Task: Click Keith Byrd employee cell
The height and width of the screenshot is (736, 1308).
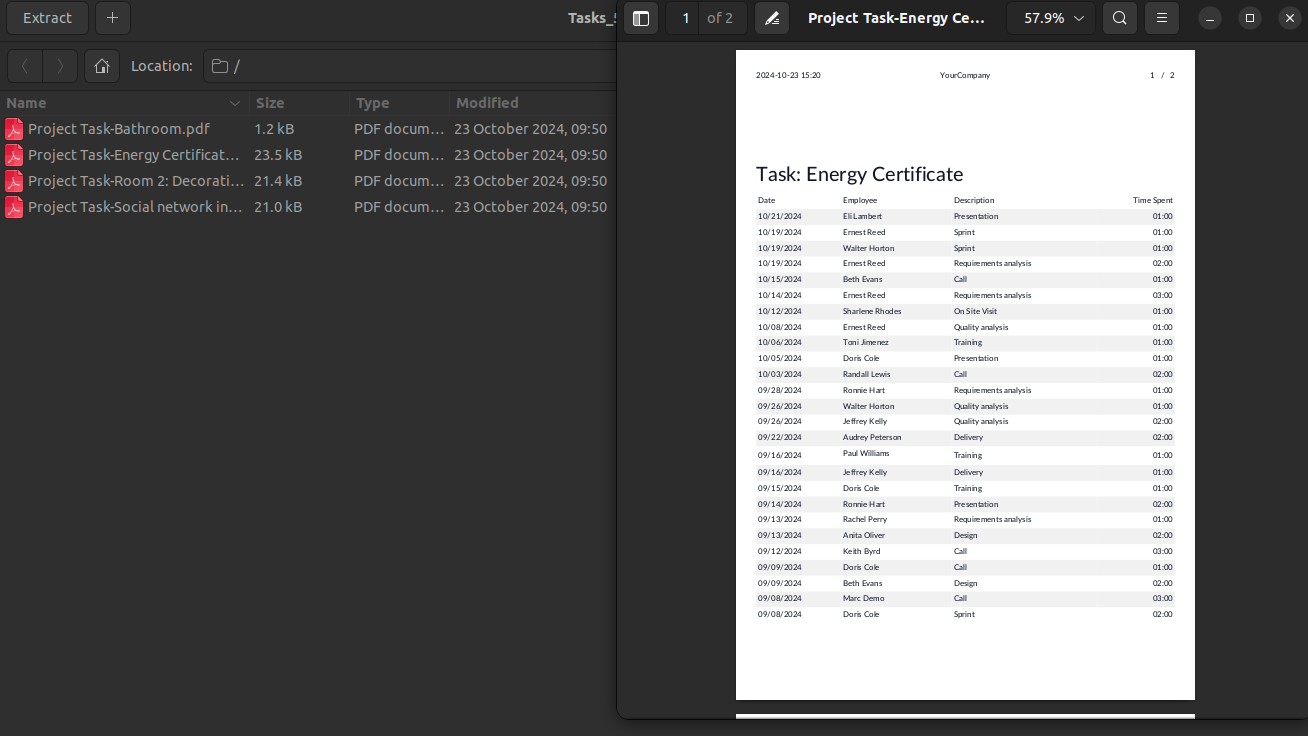Action: point(862,551)
